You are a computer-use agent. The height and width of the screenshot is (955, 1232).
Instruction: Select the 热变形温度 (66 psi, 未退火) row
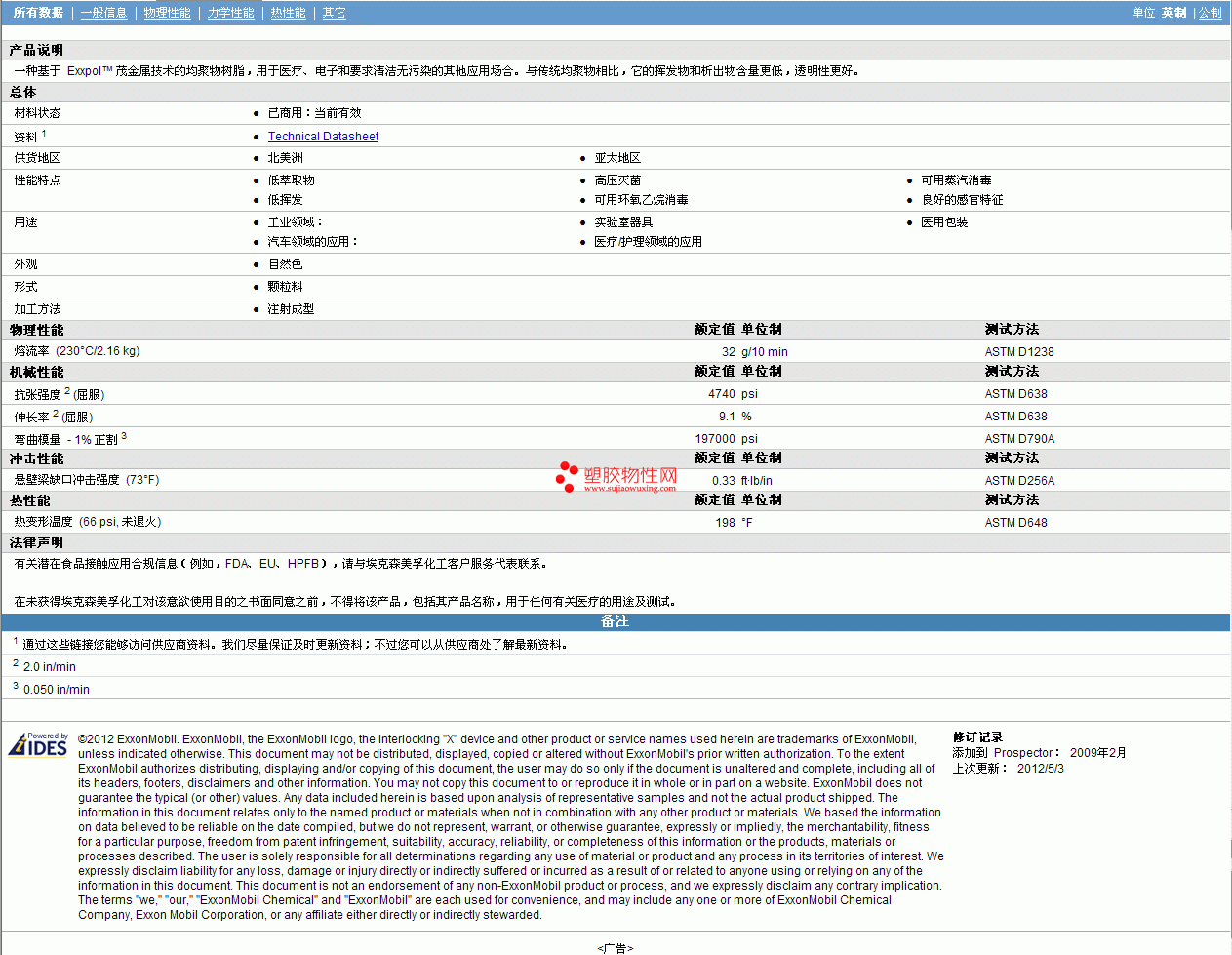(x=616, y=522)
